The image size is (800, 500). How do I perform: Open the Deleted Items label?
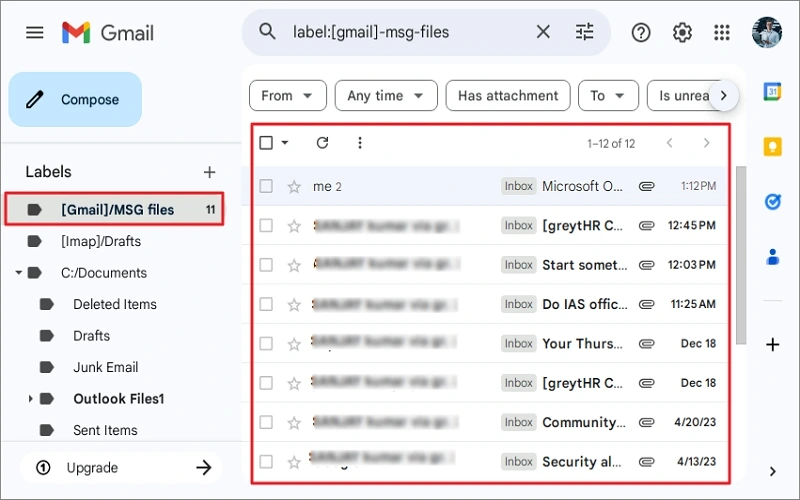(x=115, y=304)
